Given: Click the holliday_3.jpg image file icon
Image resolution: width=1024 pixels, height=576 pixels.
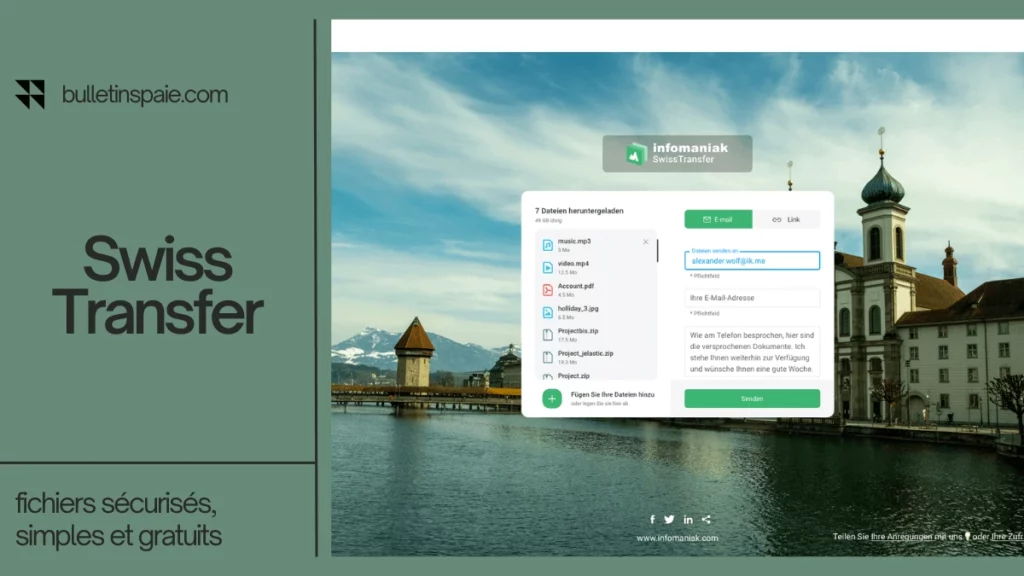Looking at the screenshot, I should [547, 313].
